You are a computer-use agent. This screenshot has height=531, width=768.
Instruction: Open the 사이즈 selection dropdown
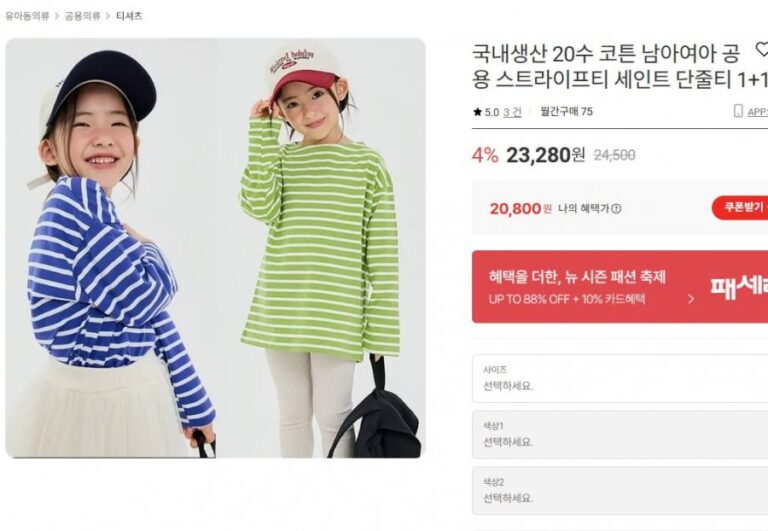(620, 378)
